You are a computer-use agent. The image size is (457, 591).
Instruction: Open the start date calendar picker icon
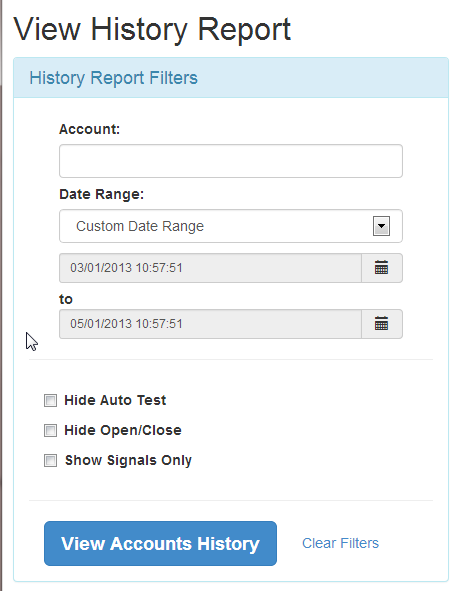click(x=381, y=268)
